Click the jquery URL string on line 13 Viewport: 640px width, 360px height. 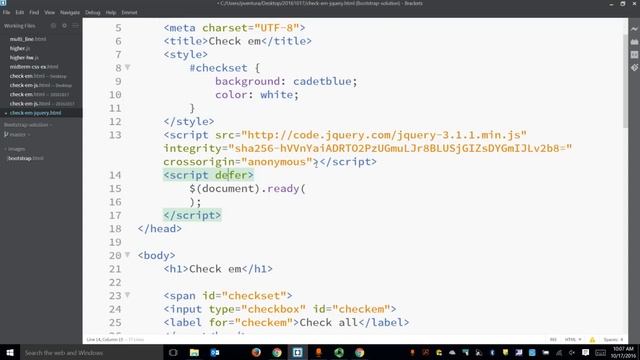point(384,135)
